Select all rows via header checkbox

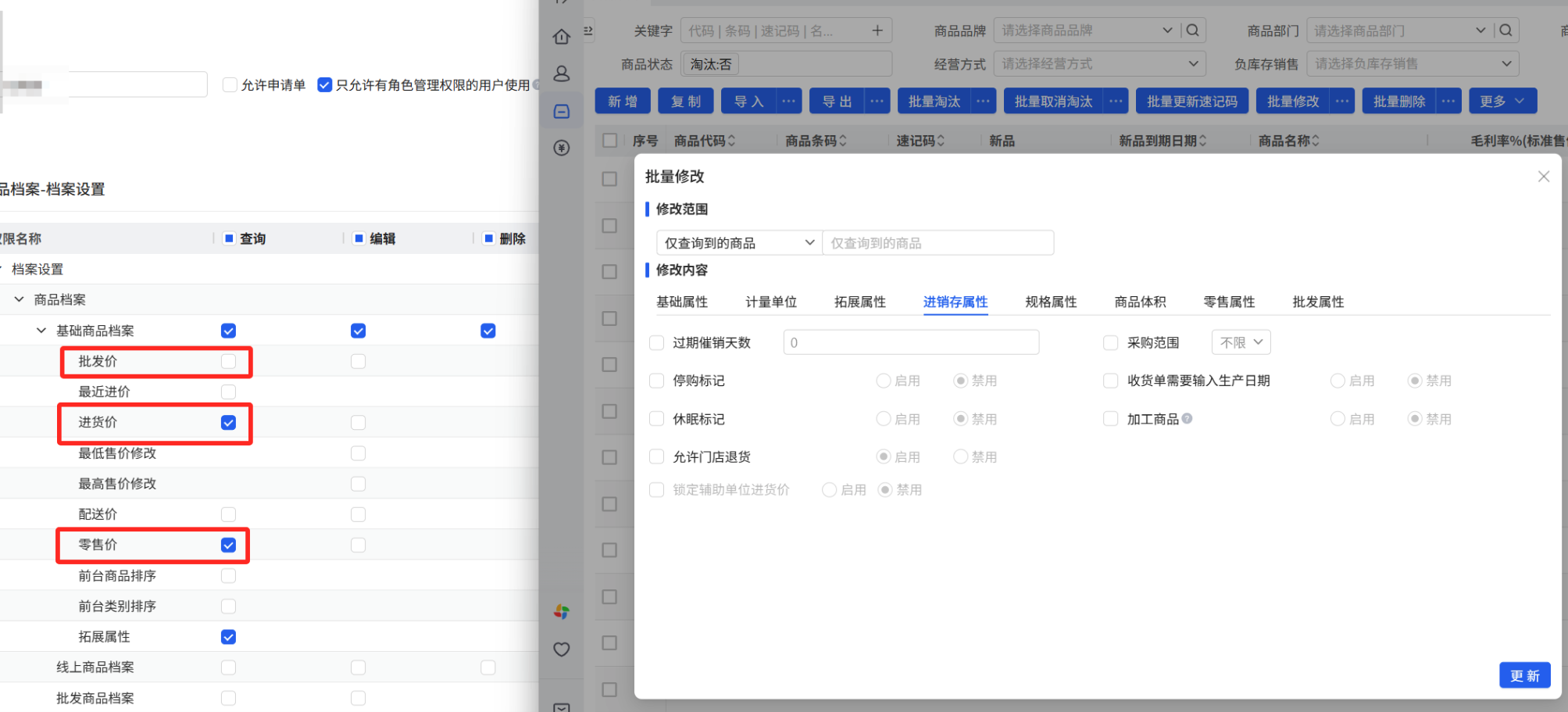click(x=610, y=141)
